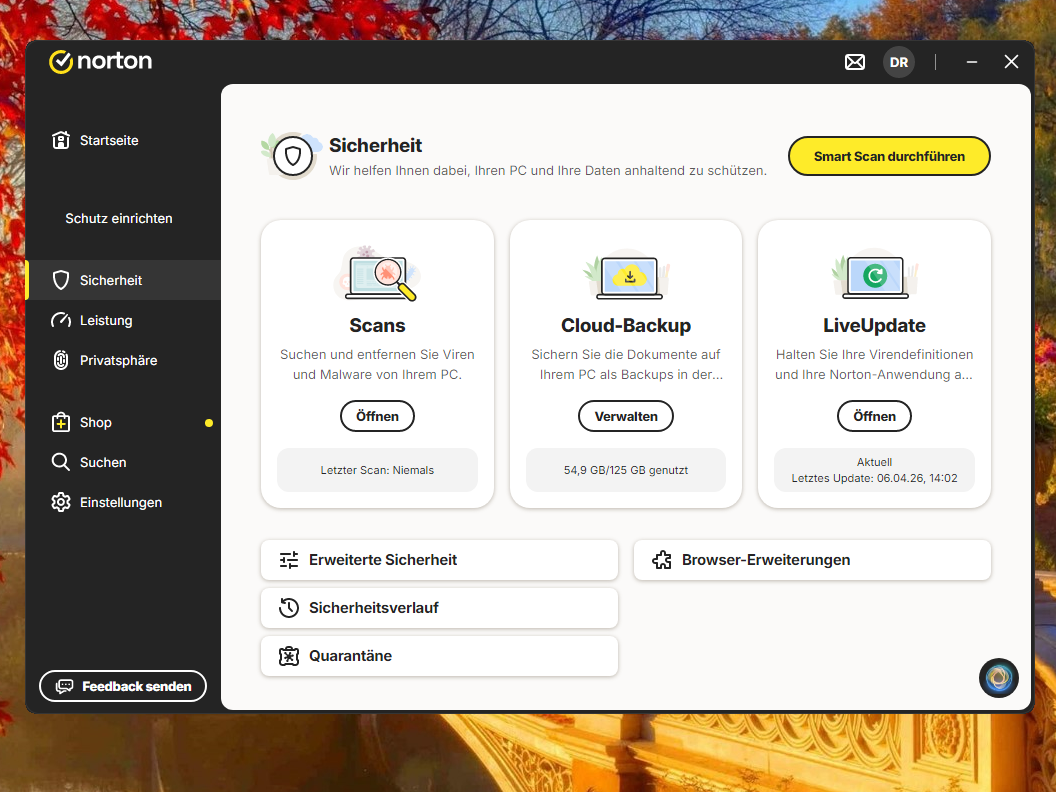Go to Startseite in sidebar
This screenshot has width=1056, height=792.
tap(108, 141)
